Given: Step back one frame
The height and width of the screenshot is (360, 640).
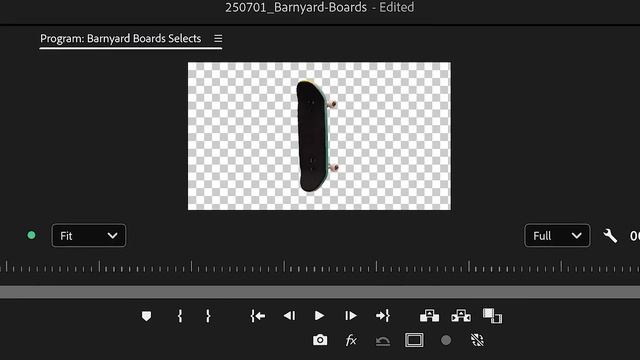Looking at the screenshot, I should pos(289,316).
